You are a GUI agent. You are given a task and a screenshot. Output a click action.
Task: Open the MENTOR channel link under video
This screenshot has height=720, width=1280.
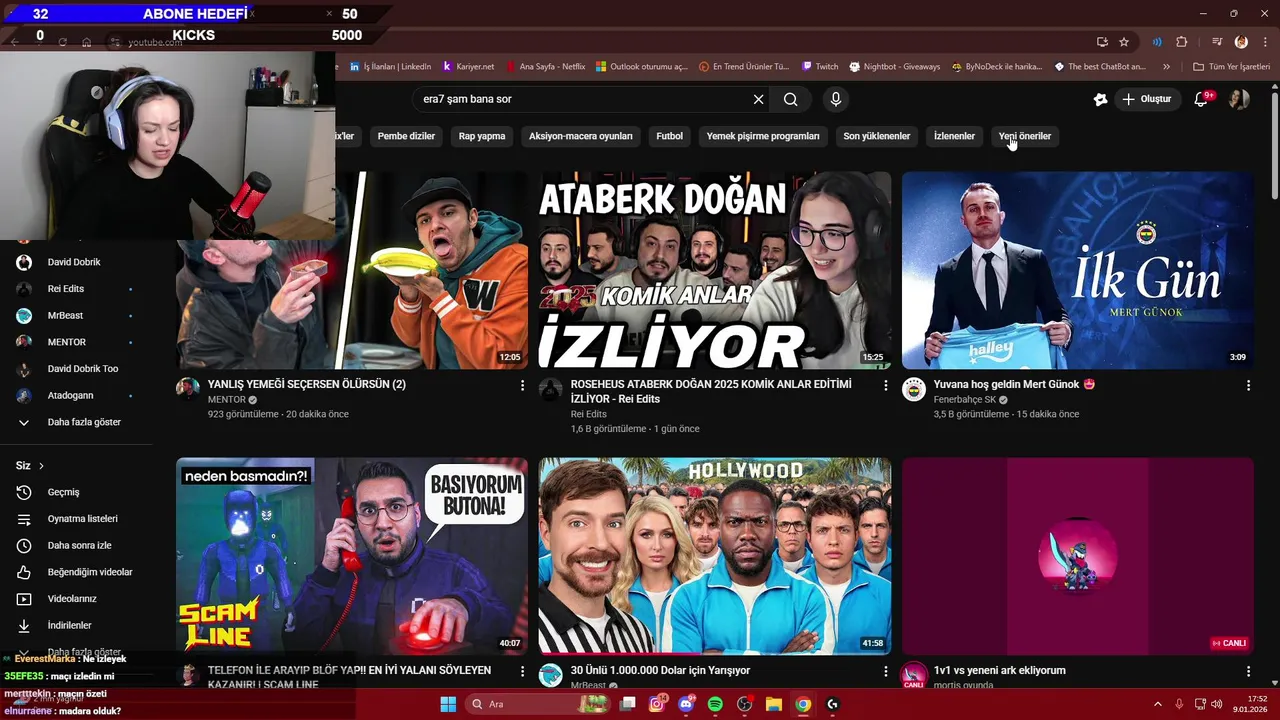coord(226,400)
